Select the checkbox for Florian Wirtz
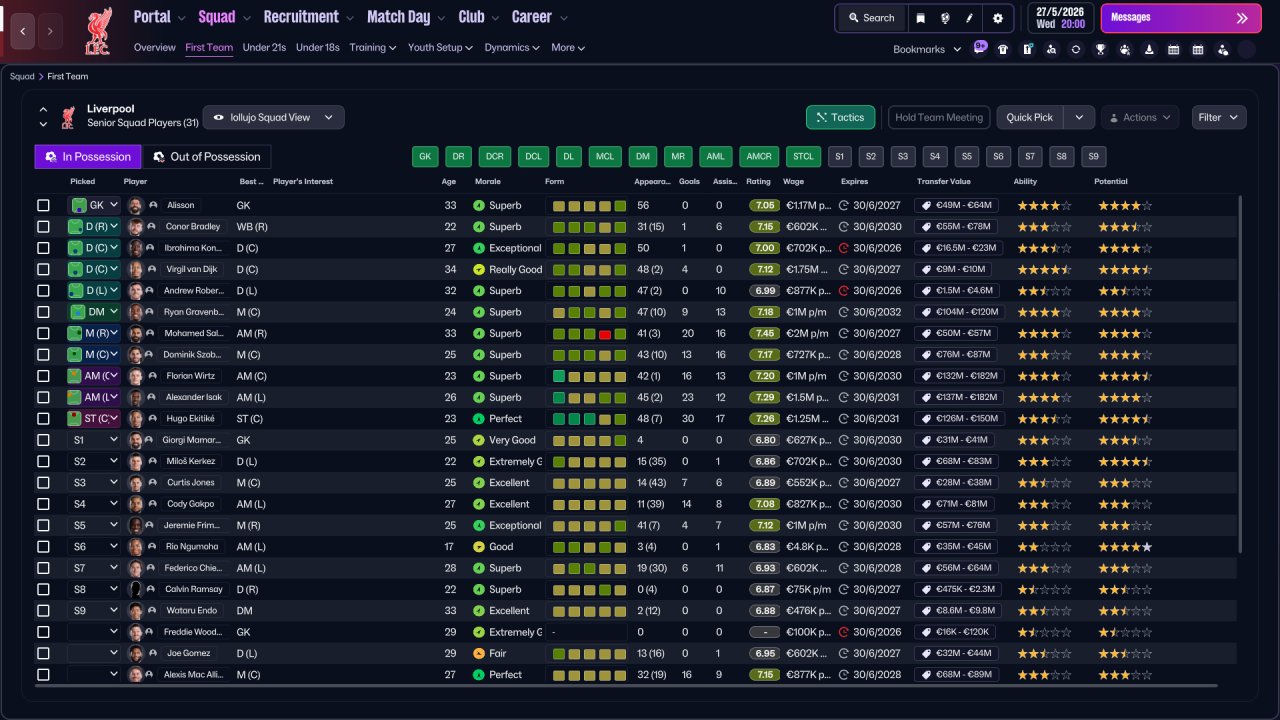This screenshot has width=1280, height=720. [x=43, y=376]
